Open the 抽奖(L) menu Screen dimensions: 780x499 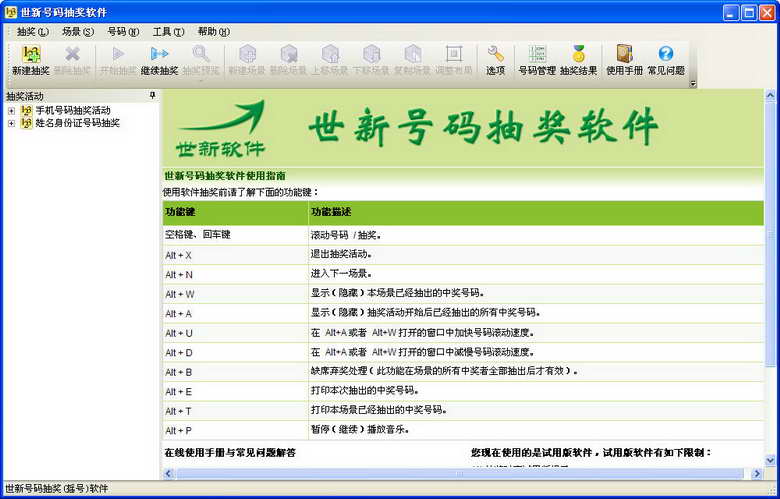coord(33,32)
